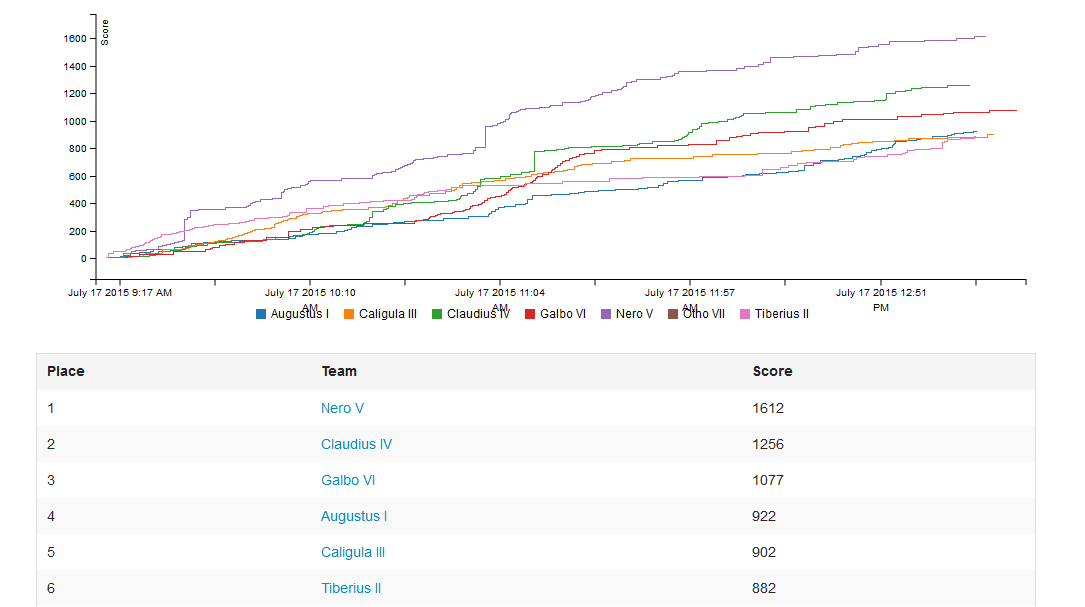
Task: Click the red Galbo VI legend swatch
Action: point(530,314)
